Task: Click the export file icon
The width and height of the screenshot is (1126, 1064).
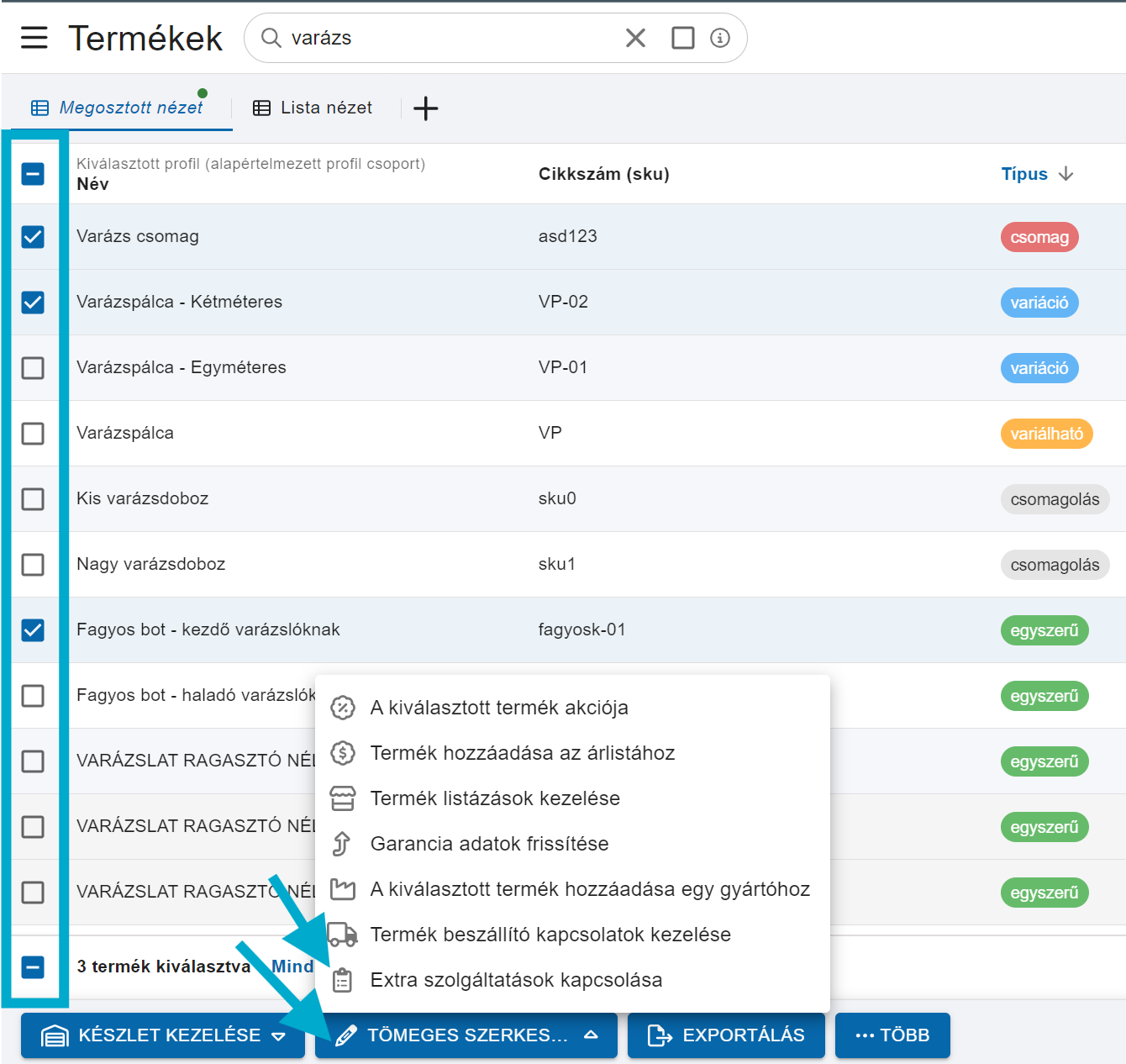Action: pos(660,1035)
